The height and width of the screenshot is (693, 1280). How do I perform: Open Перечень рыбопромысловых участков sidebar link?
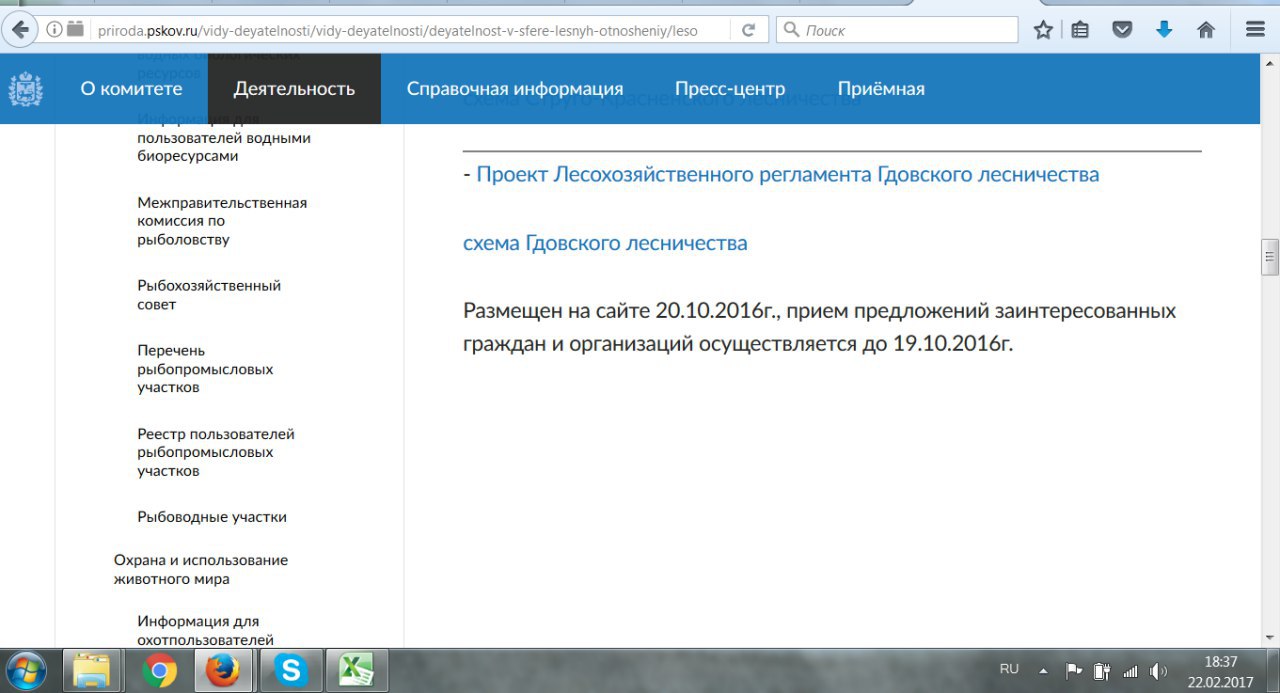[205, 369]
